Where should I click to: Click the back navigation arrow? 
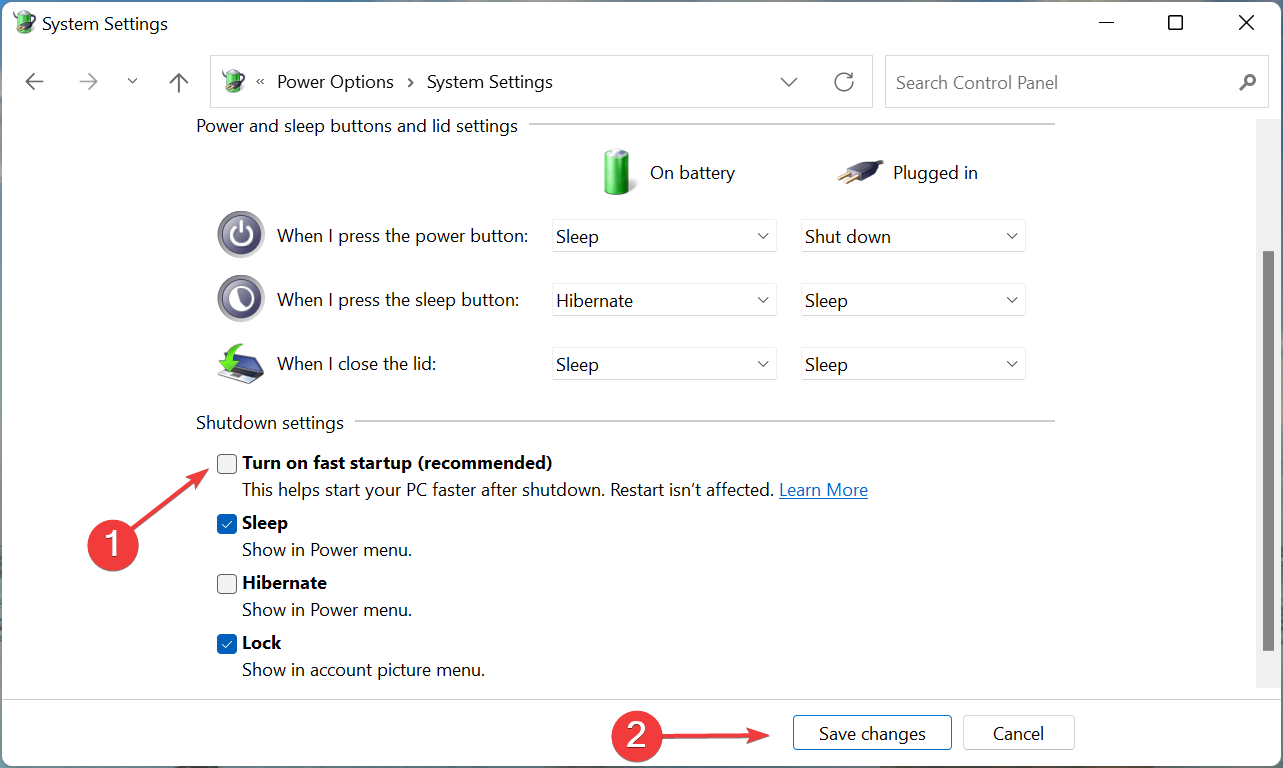click(x=35, y=82)
